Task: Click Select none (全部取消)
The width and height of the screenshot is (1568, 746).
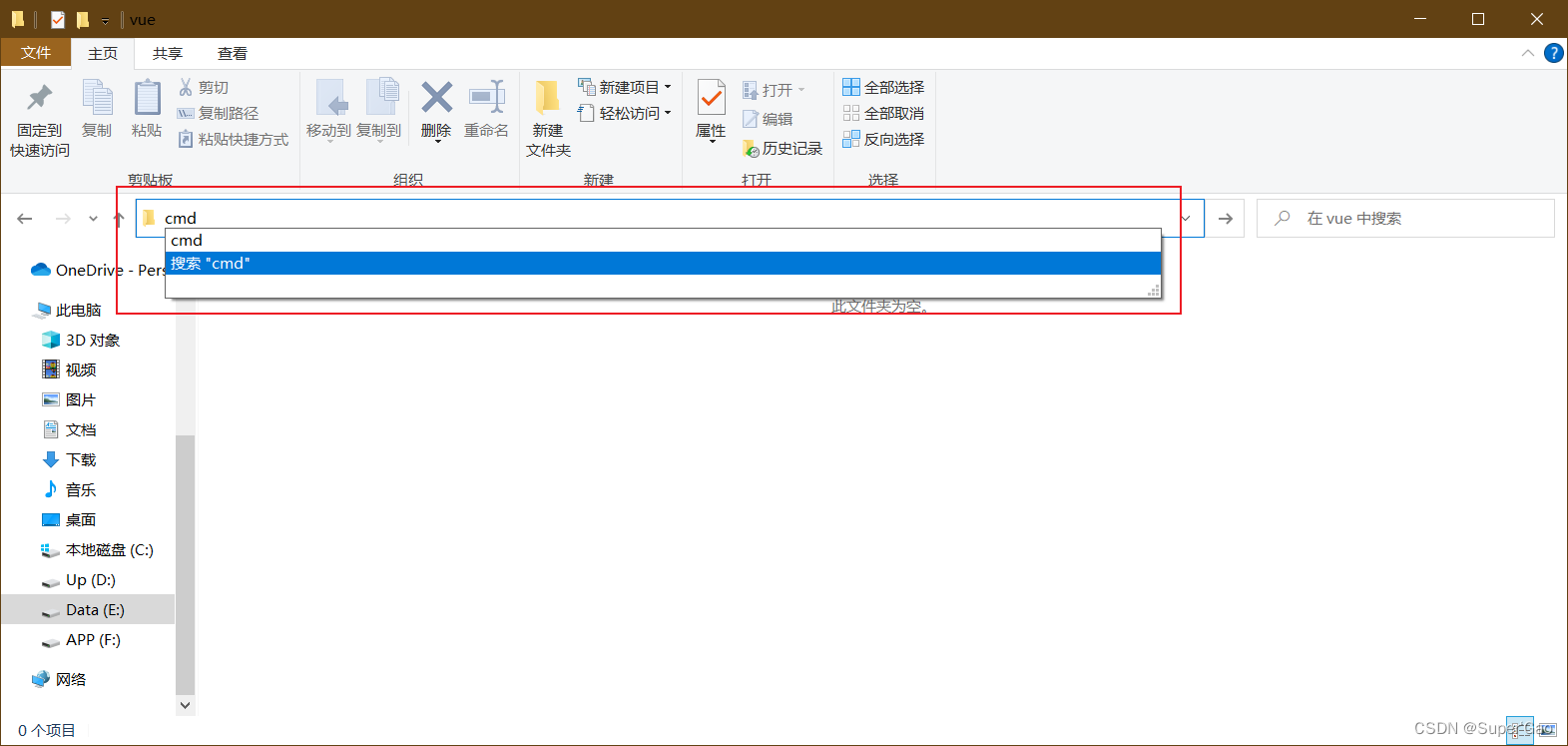Action: point(883,114)
